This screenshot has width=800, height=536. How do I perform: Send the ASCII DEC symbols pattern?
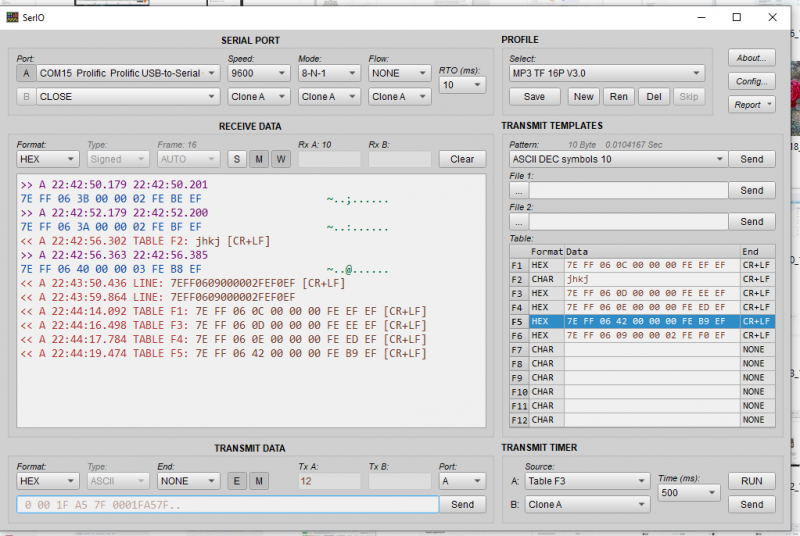(752, 159)
